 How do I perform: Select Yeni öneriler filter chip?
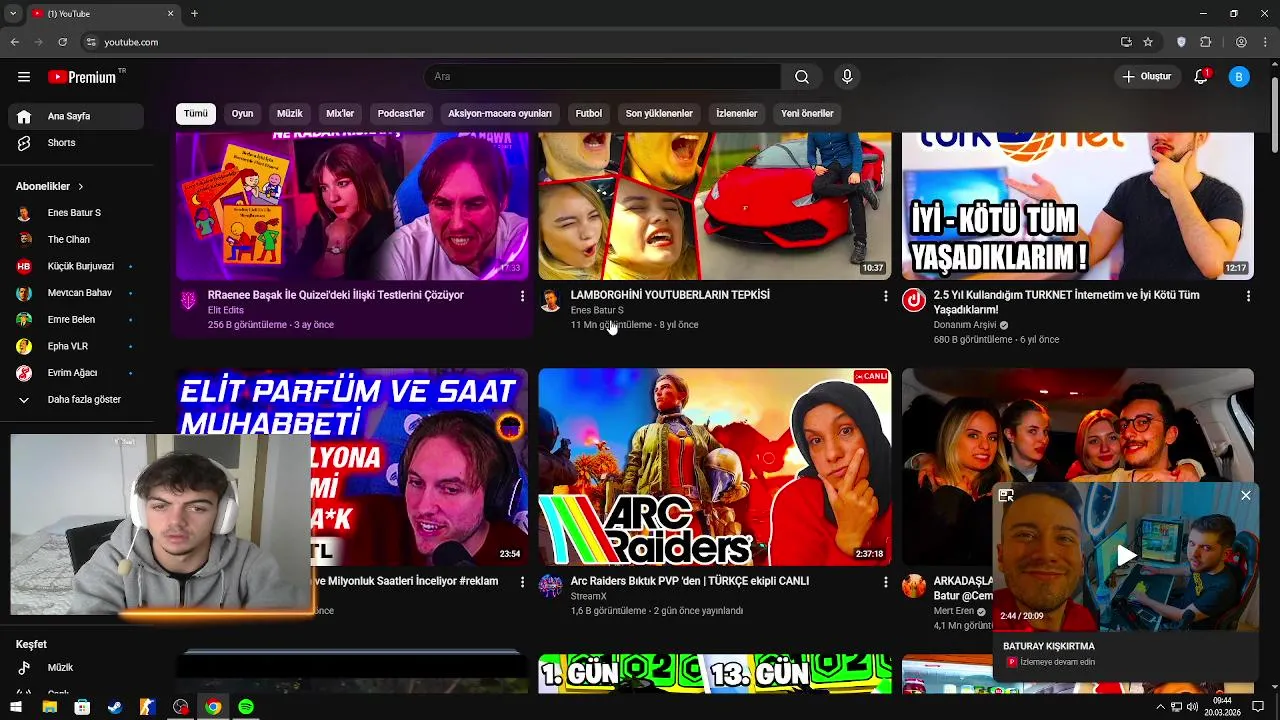[x=807, y=114]
